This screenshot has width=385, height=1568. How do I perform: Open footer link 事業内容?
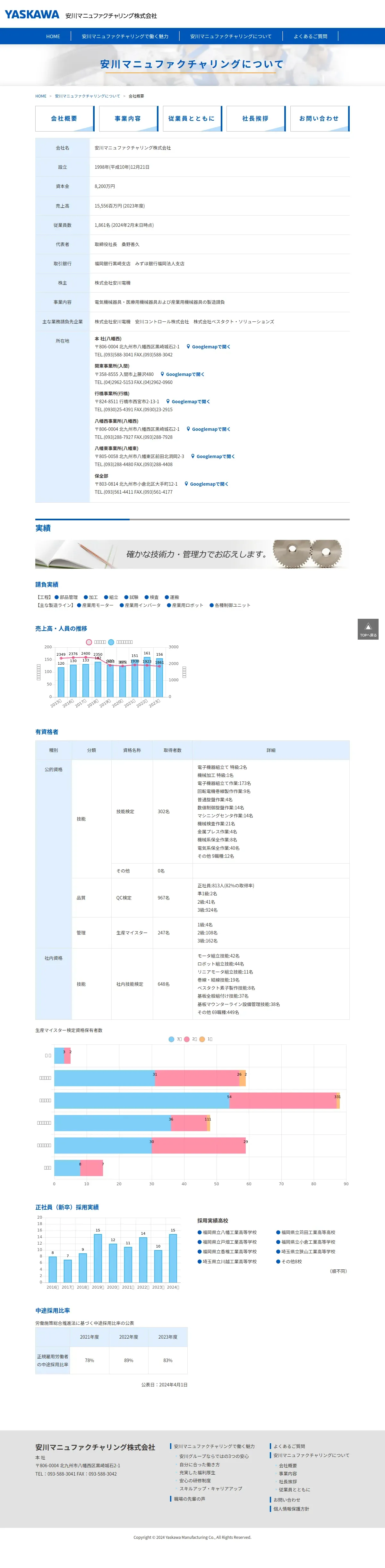pyautogui.click(x=288, y=1474)
